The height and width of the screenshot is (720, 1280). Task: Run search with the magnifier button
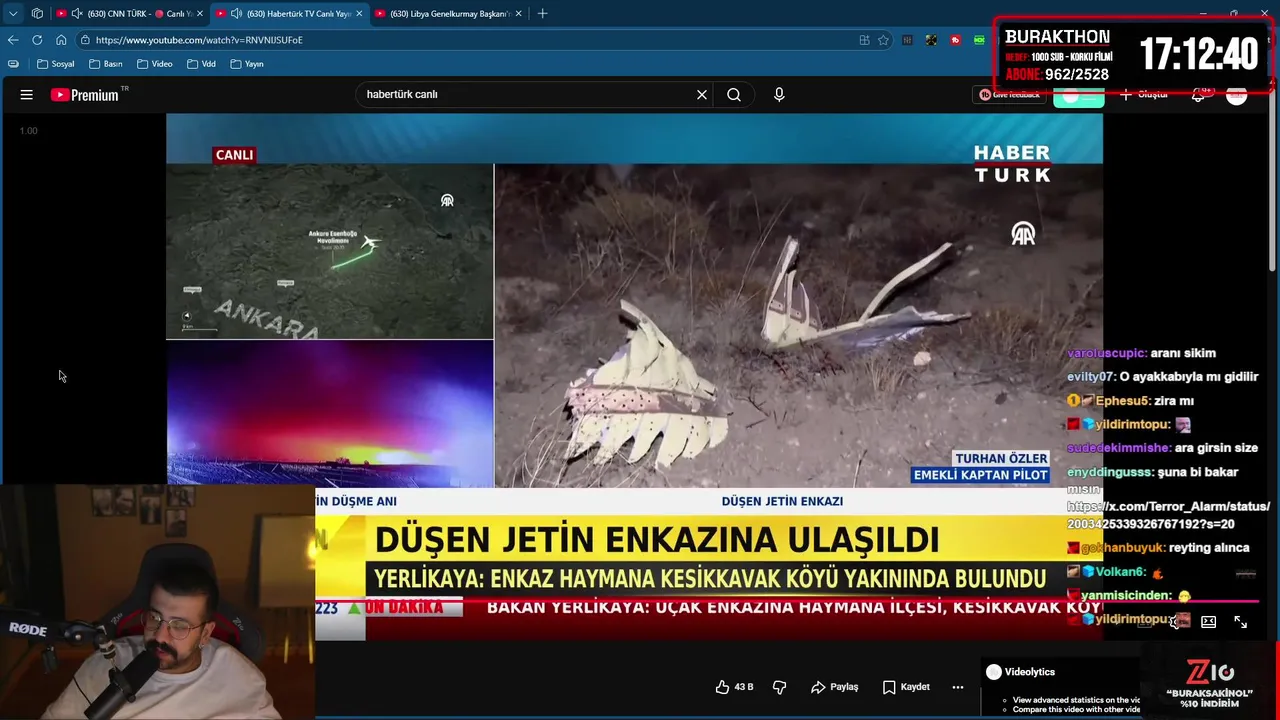(x=734, y=95)
